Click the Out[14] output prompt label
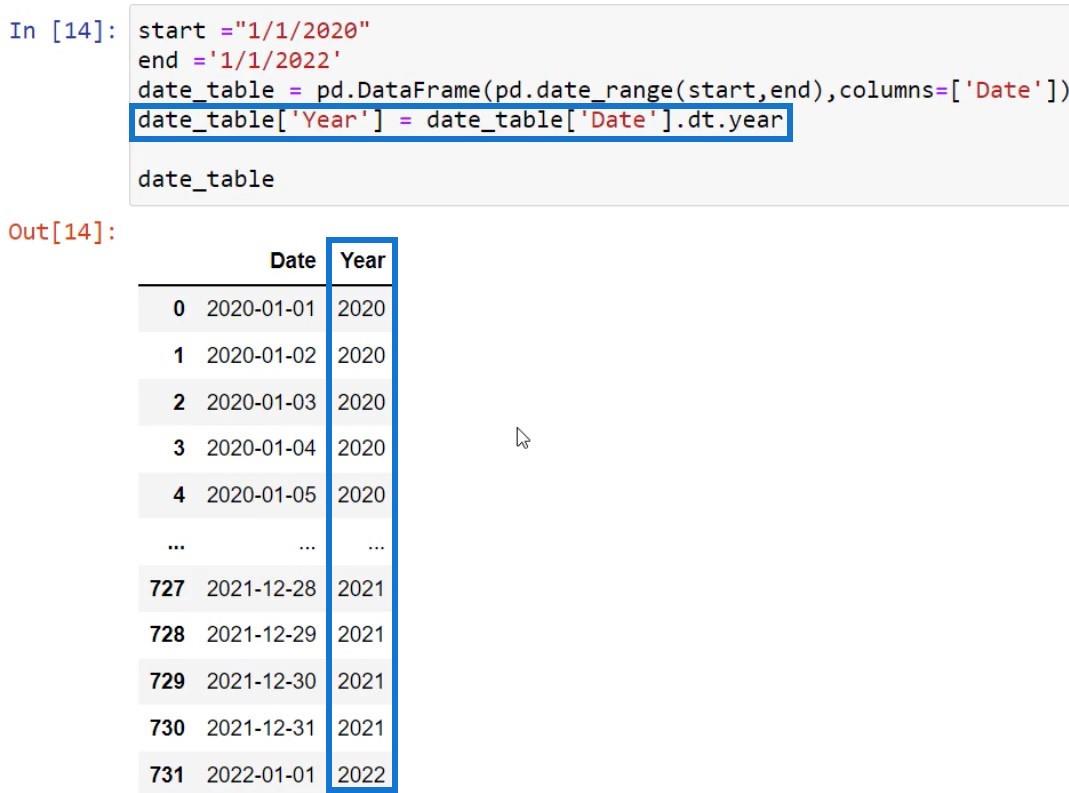The height and width of the screenshot is (793, 1069). tap(63, 232)
